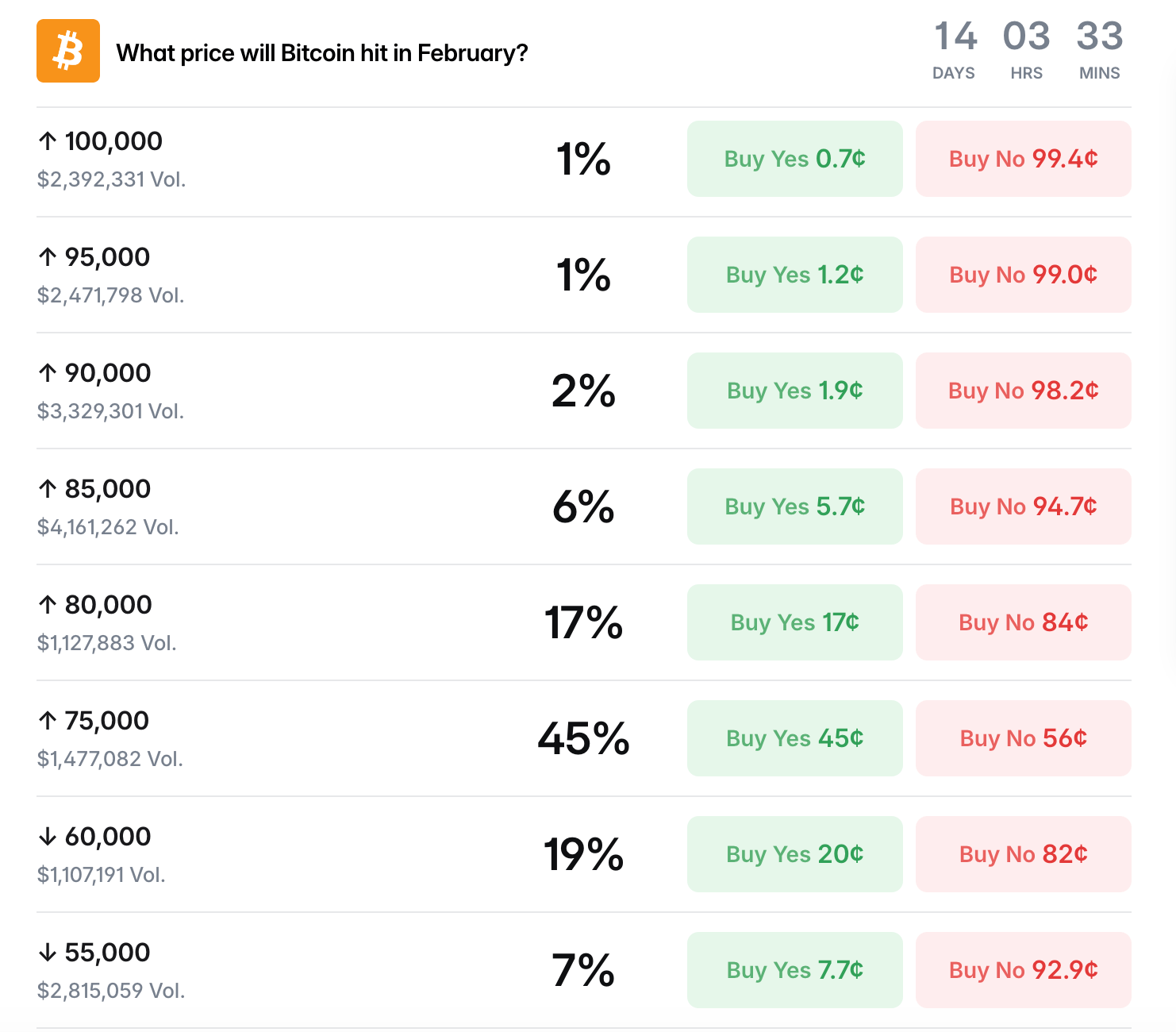Buy No at 94.7¢ for 85,000
The image size is (1176, 1032).
(1023, 506)
